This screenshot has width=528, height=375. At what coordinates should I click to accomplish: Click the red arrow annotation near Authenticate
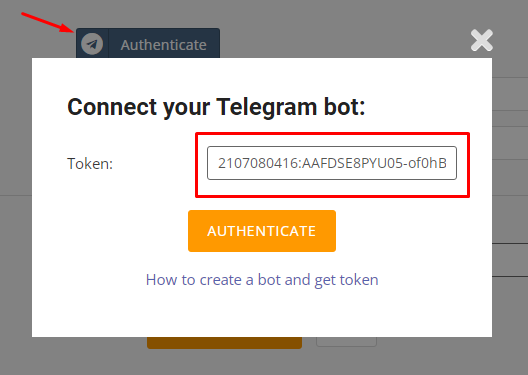47,22
